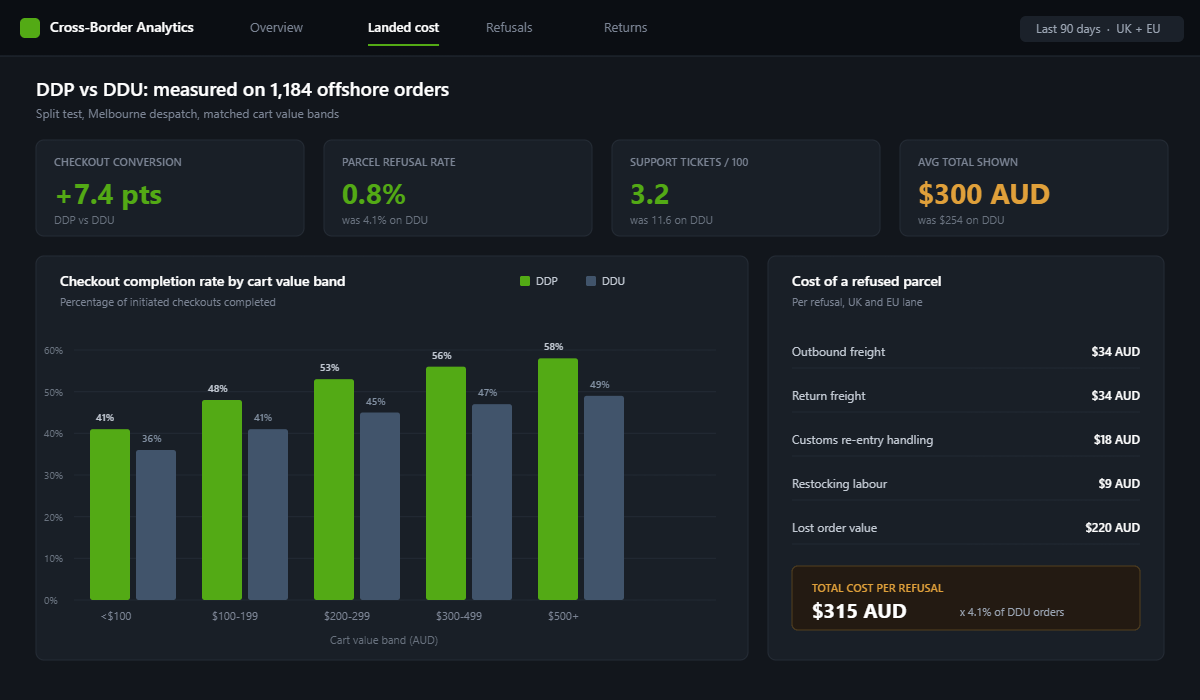Click the Return freight row label
Viewport: 1200px width, 700px height.
[828, 396]
